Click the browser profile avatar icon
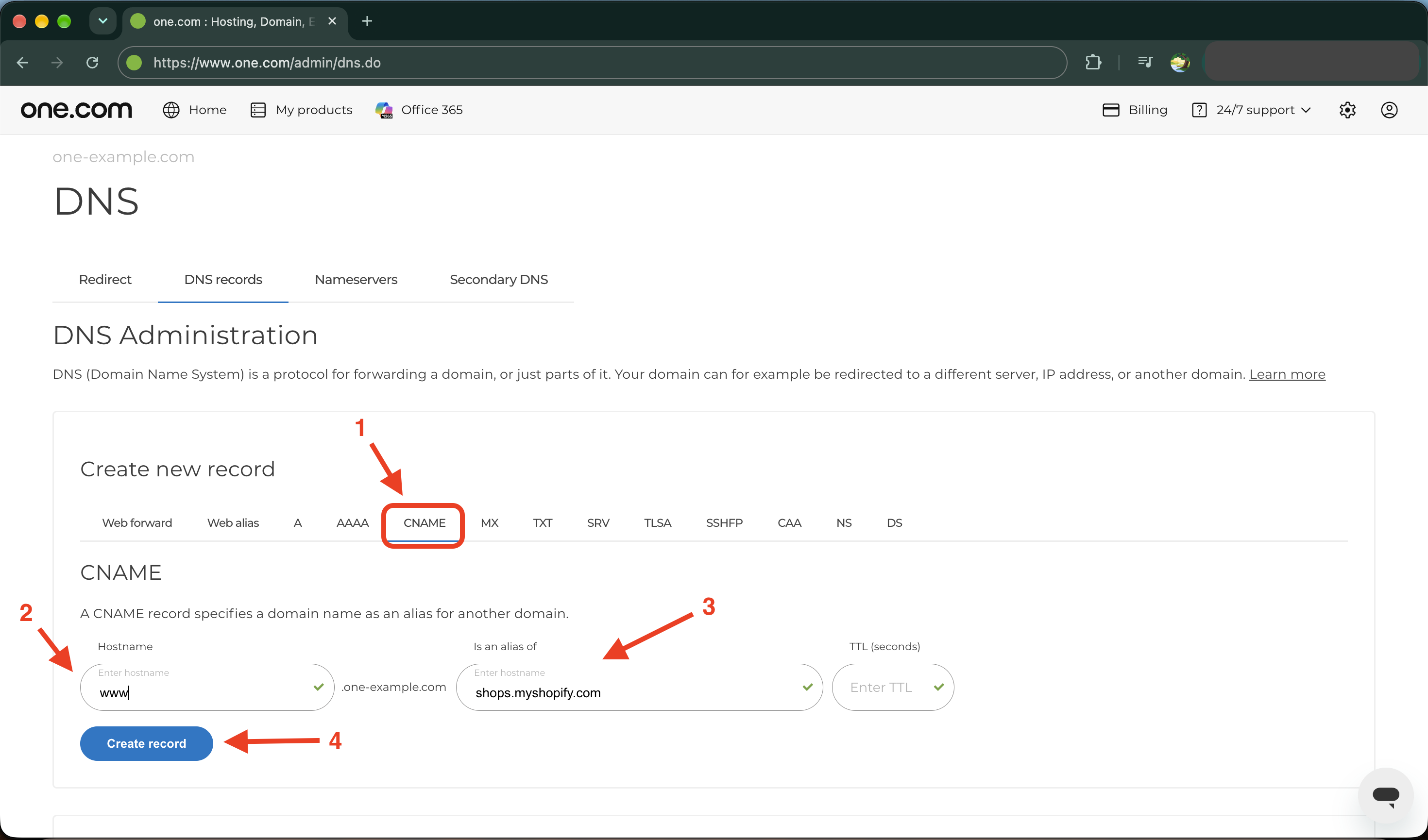Viewport: 1428px width, 840px height. point(1180,62)
